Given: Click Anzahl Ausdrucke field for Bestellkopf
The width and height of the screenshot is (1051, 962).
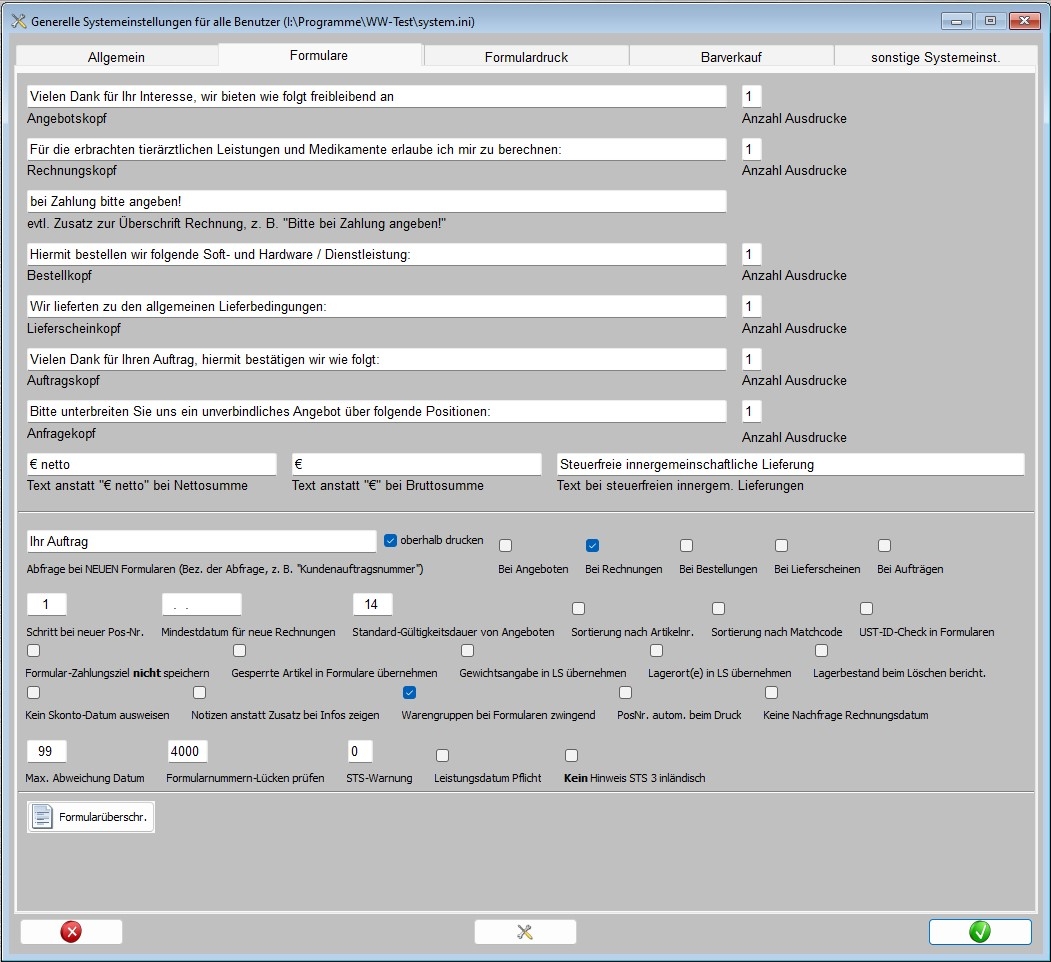Looking at the screenshot, I should click(751, 255).
